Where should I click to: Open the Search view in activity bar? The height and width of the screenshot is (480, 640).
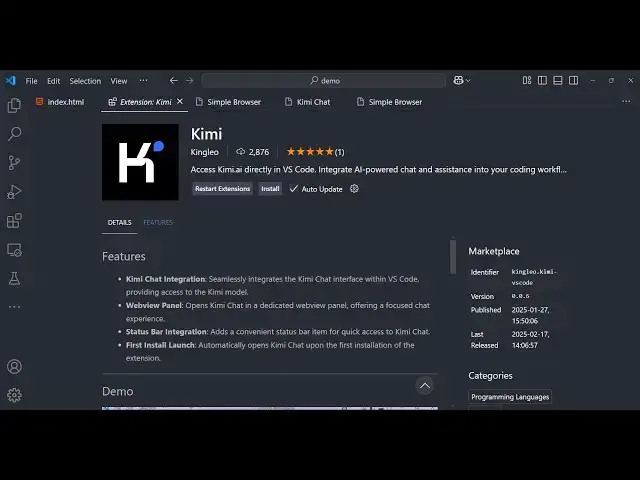tap(14, 134)
